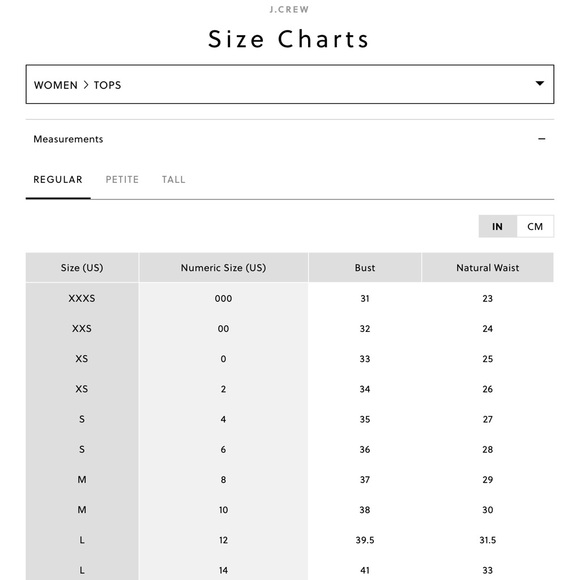
Task: Click the Size Charts page heading
Action: tap(289, 39)
